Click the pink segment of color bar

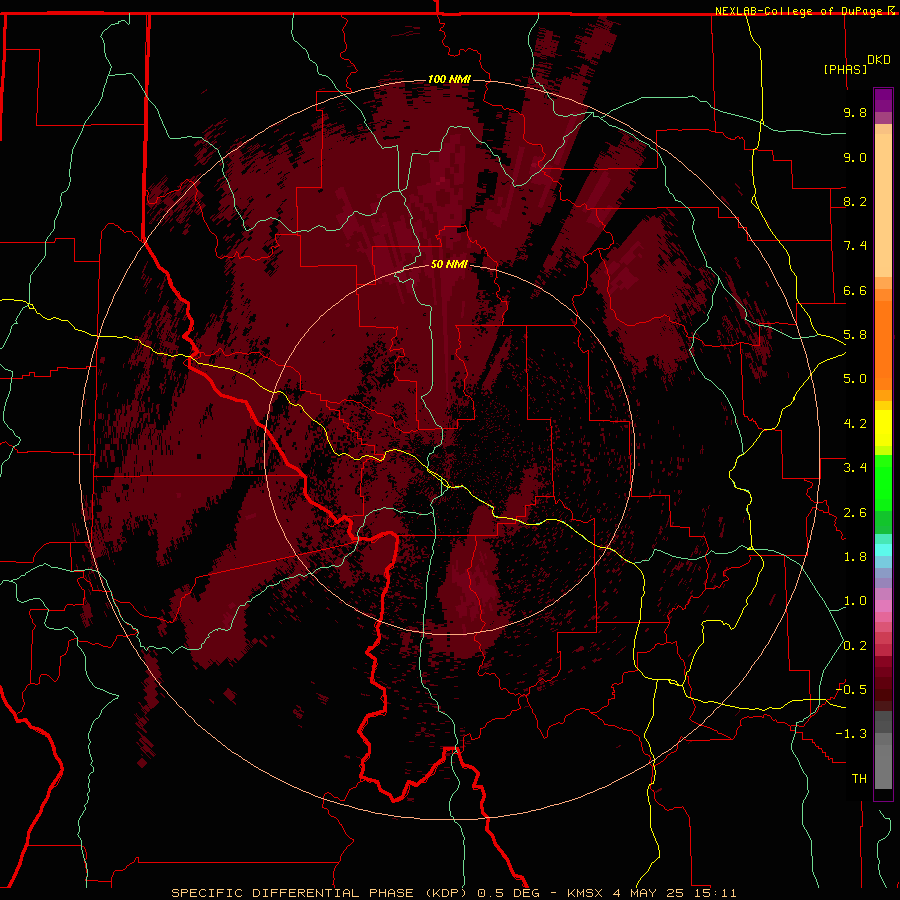click(x=883, y=606)
